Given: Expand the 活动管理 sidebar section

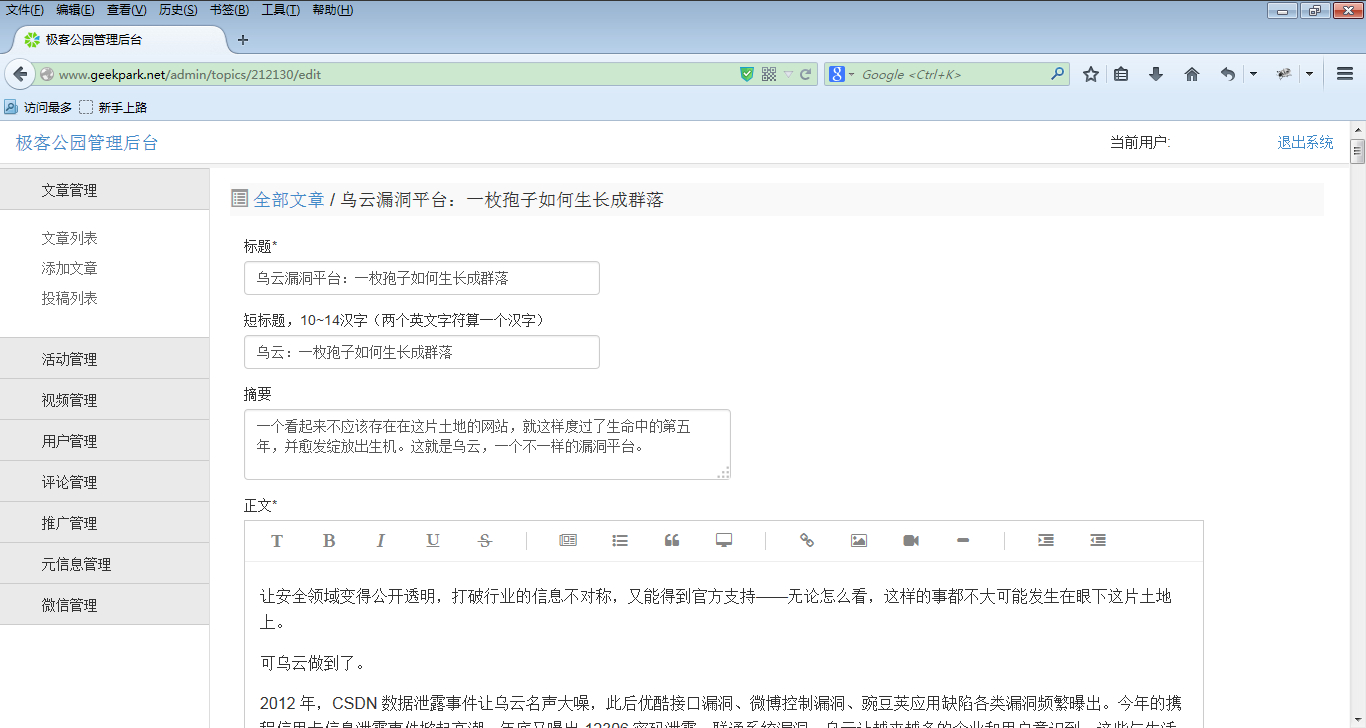Looking at the screenshot, I should 105,359.
